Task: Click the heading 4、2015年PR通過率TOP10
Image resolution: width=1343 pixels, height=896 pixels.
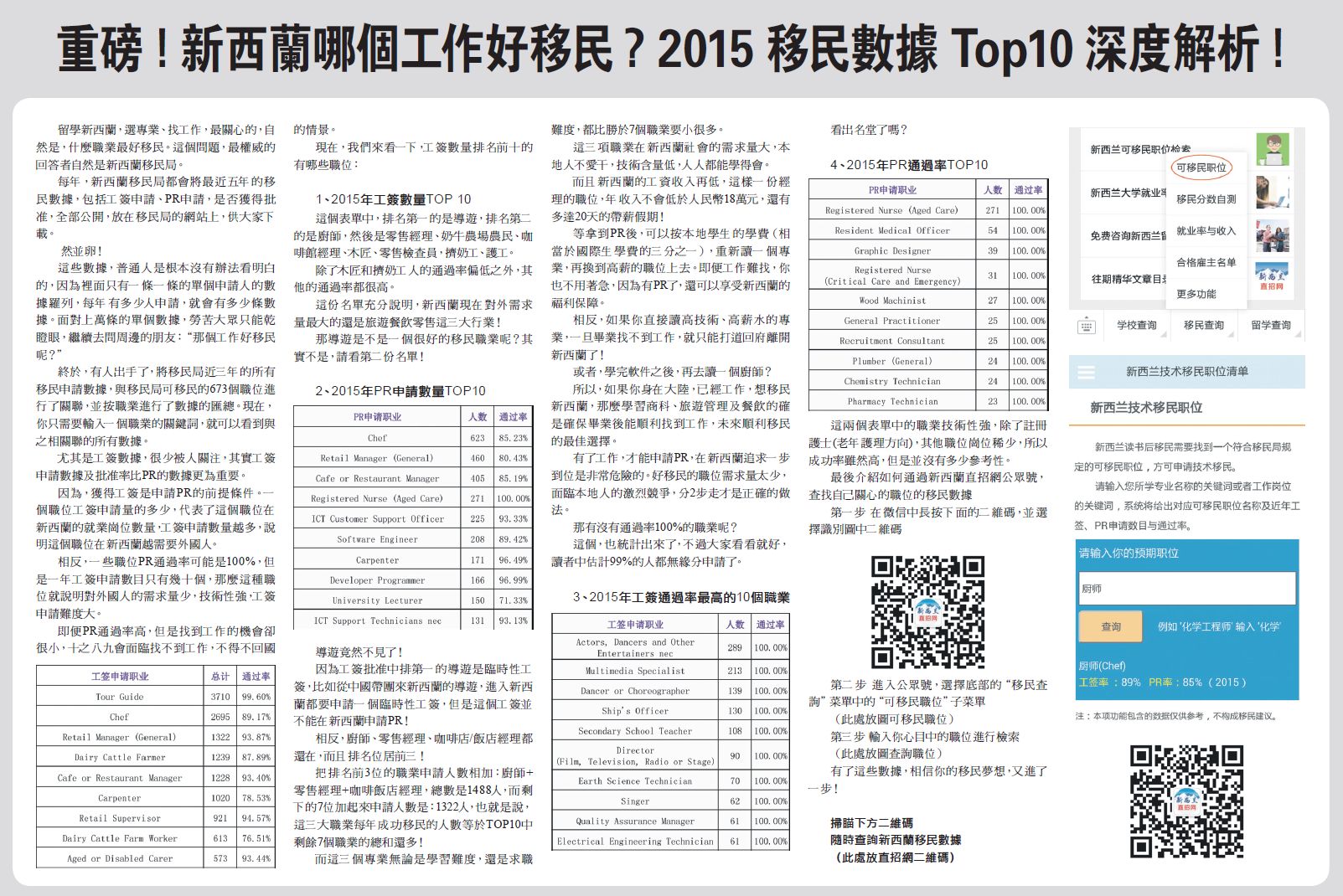Action: coord(909,165)
